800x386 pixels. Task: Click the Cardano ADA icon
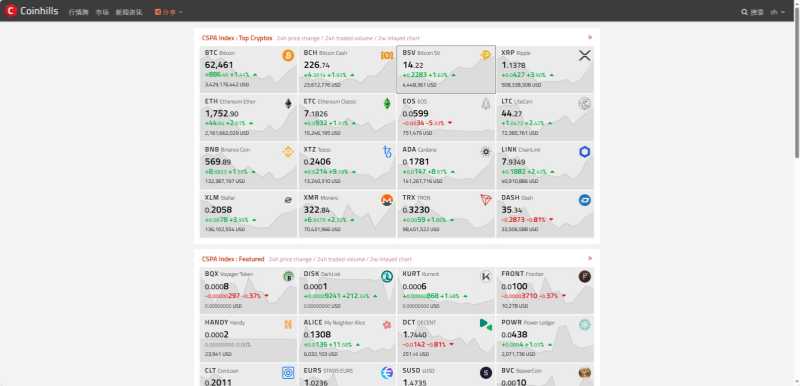click(x=486, y=151)
